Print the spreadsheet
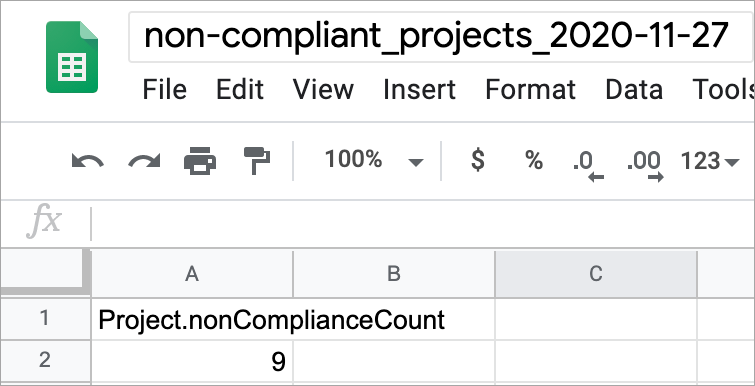This screenshot has height=386, width=755. tap(200, 160)
